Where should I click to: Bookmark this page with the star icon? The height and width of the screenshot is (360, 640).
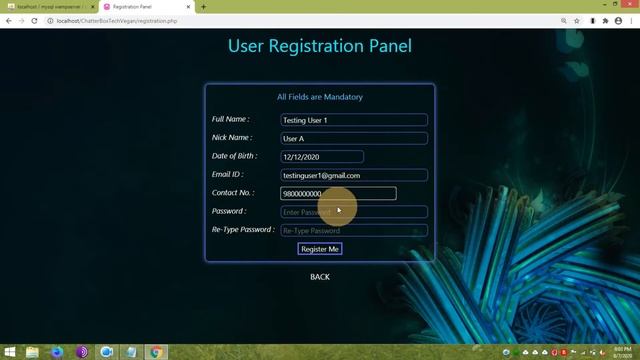tap(577, 21)
